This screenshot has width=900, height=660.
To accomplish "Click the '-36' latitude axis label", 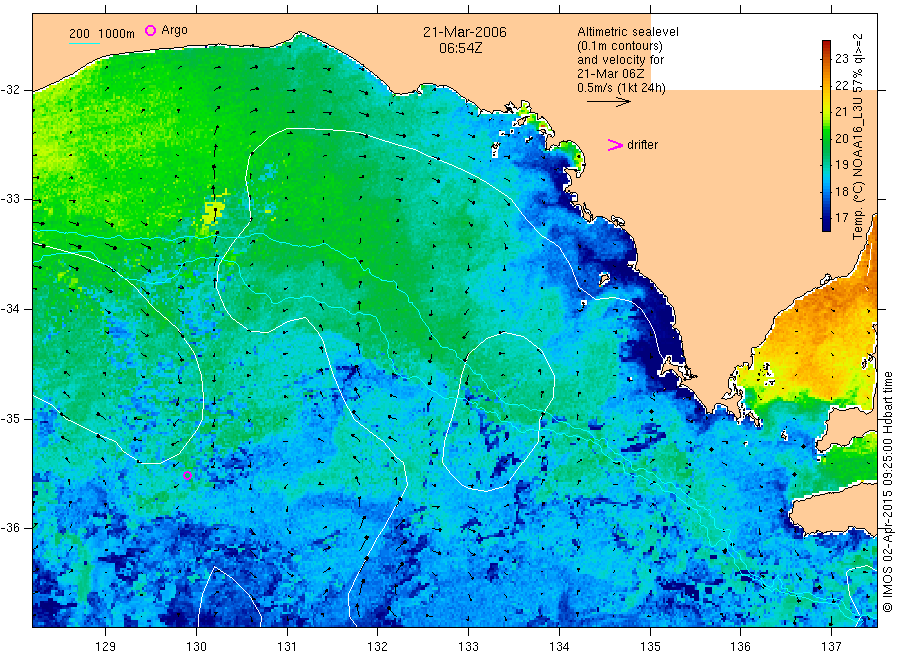I will pyautogui.click(x=11, y=527).
